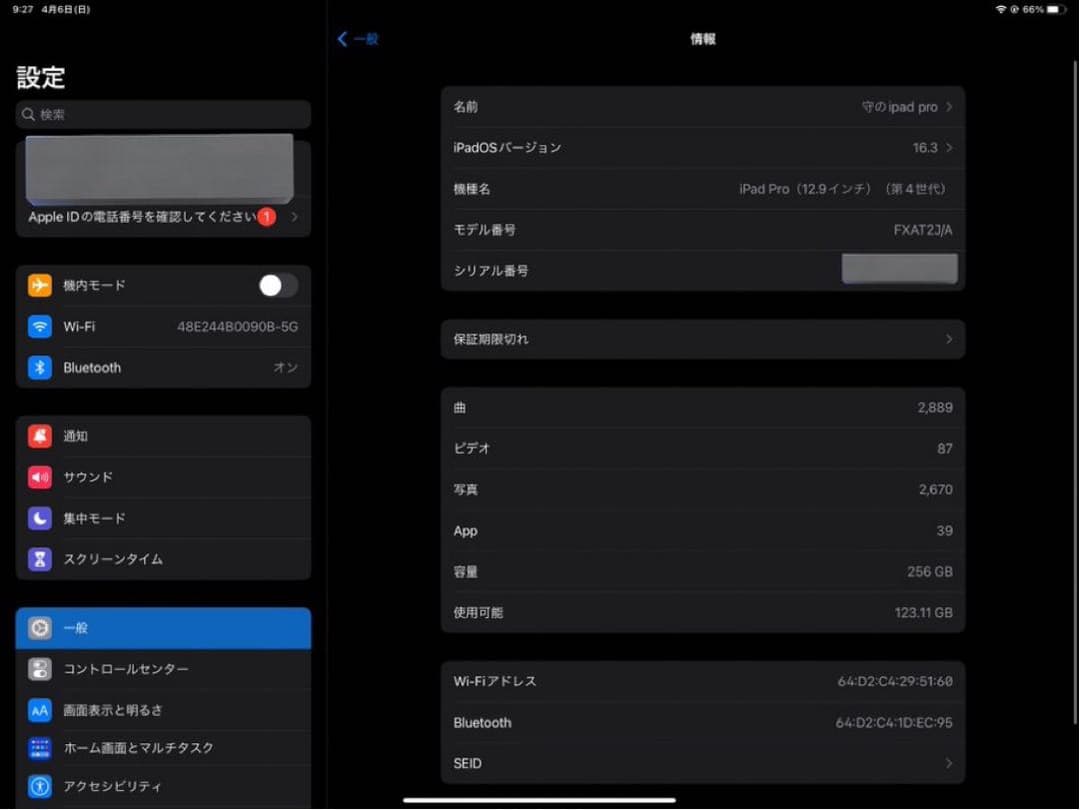Select the アクセシビリティ icon

(38, 787)
